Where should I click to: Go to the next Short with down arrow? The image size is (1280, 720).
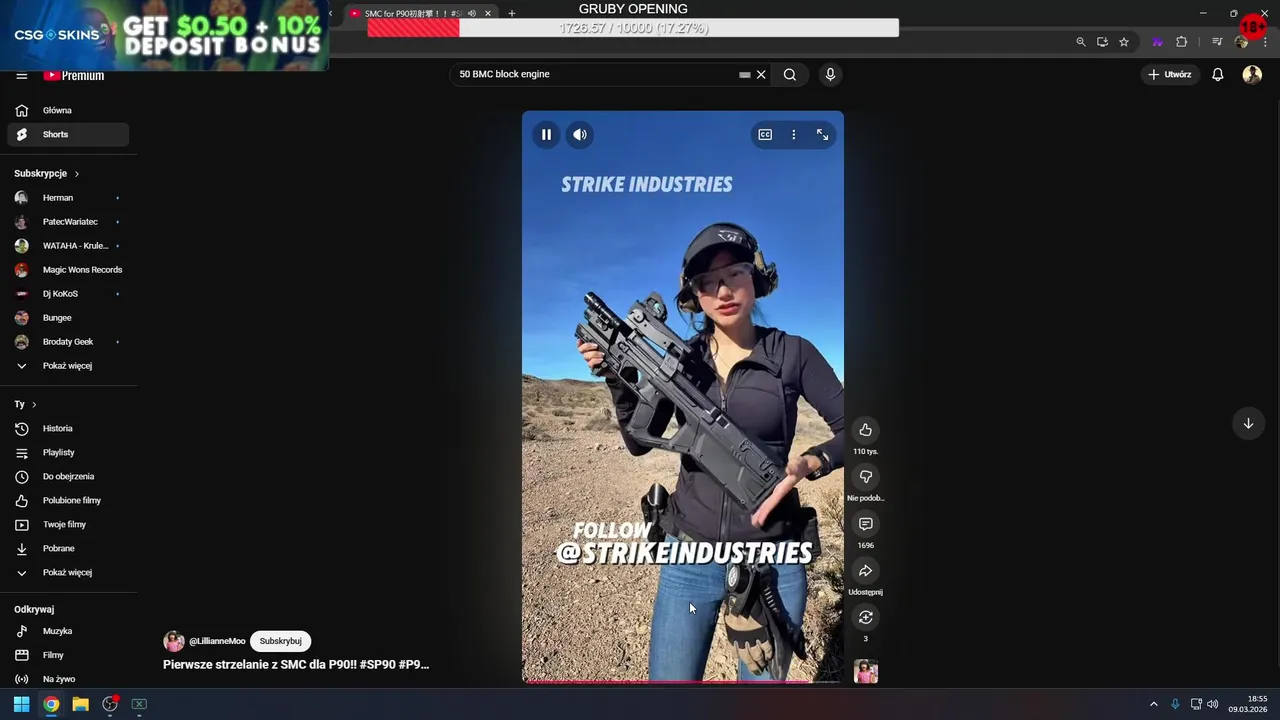pyautogui.click(x=1248, y=423)
